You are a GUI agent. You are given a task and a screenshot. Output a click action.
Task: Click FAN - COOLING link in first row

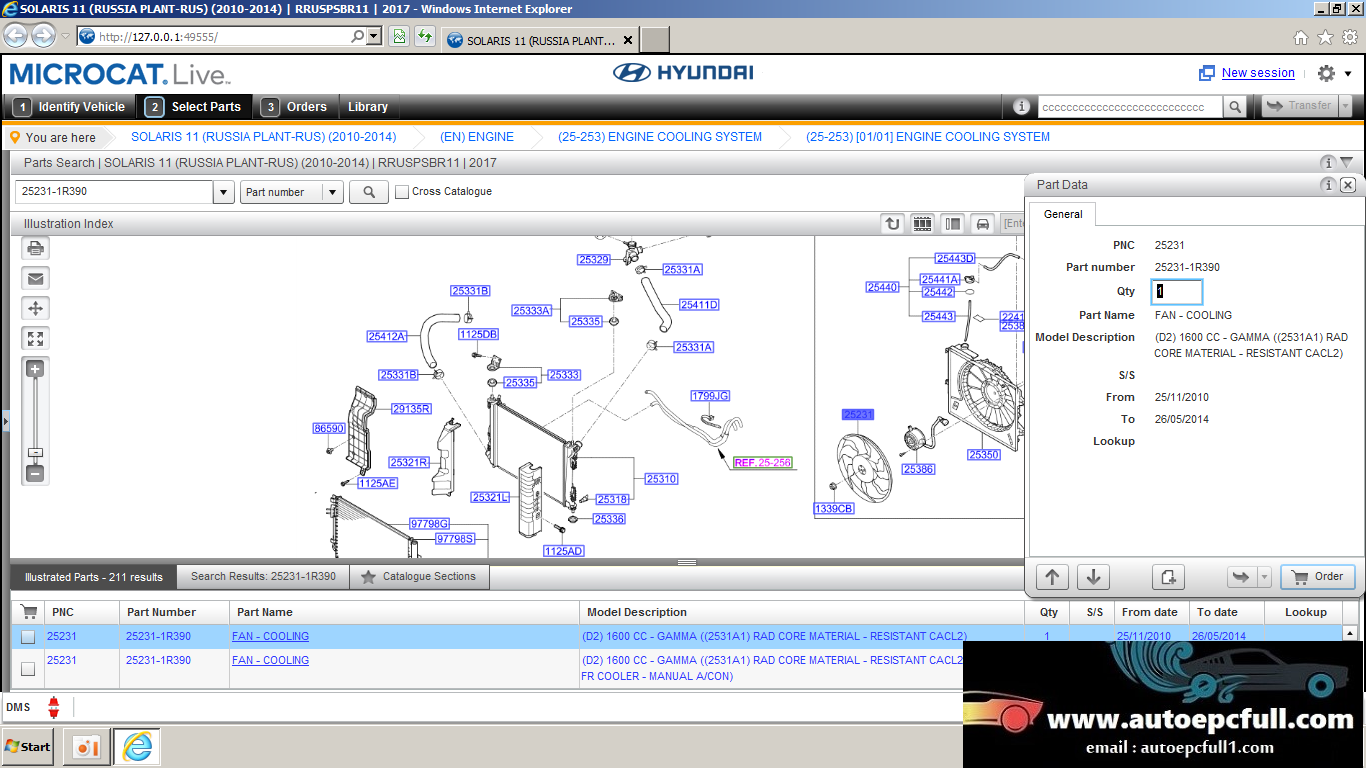click(x=270, y=637)
